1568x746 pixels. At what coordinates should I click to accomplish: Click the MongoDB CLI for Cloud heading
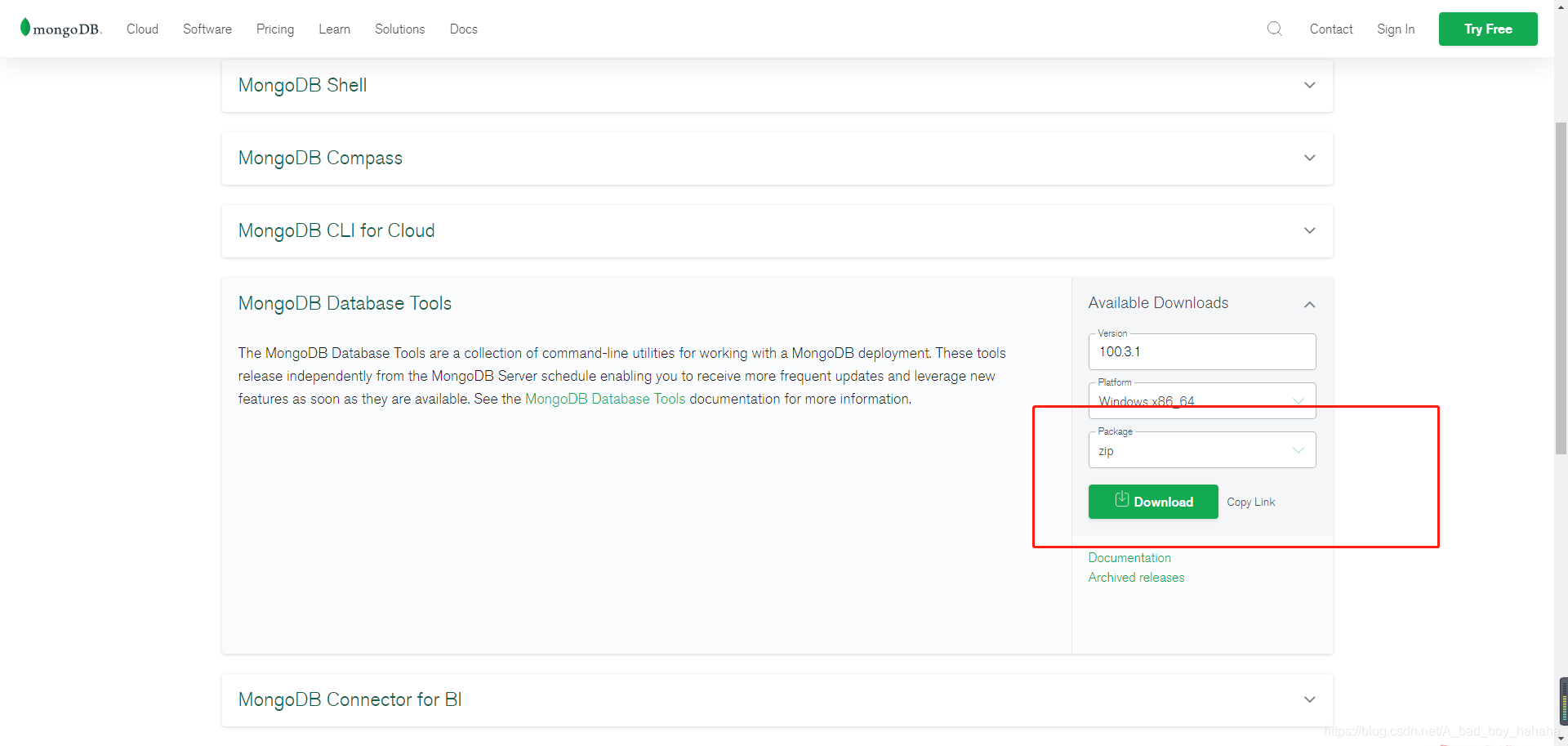coord(336,230)
